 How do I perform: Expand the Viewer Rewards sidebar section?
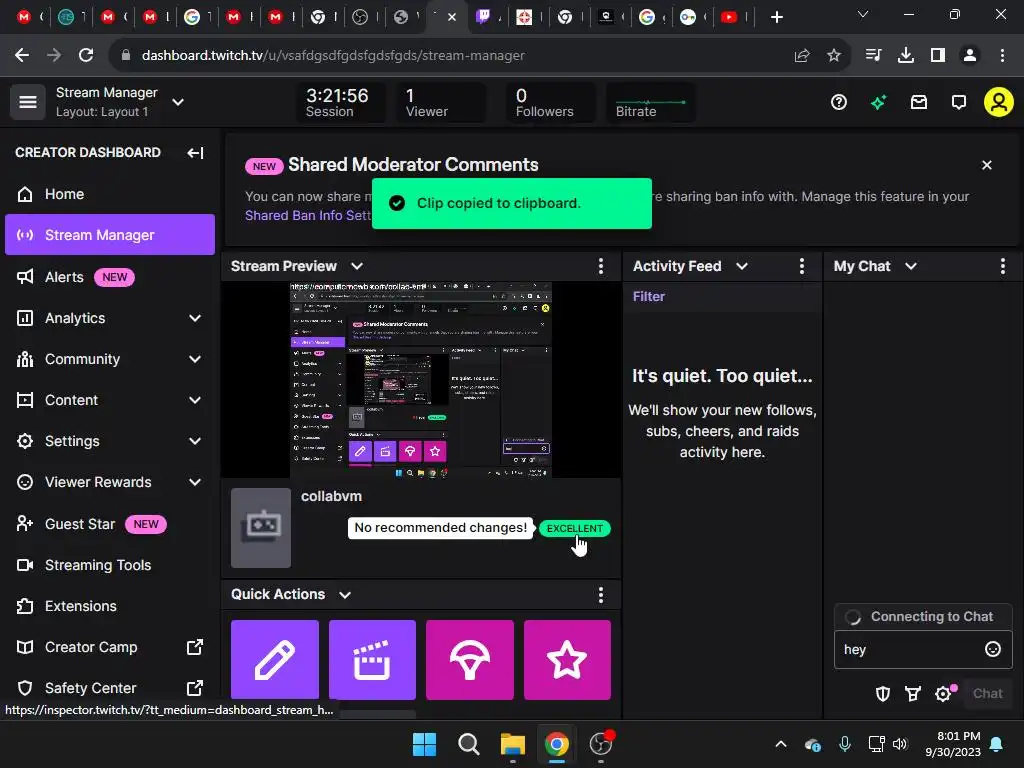195,482
